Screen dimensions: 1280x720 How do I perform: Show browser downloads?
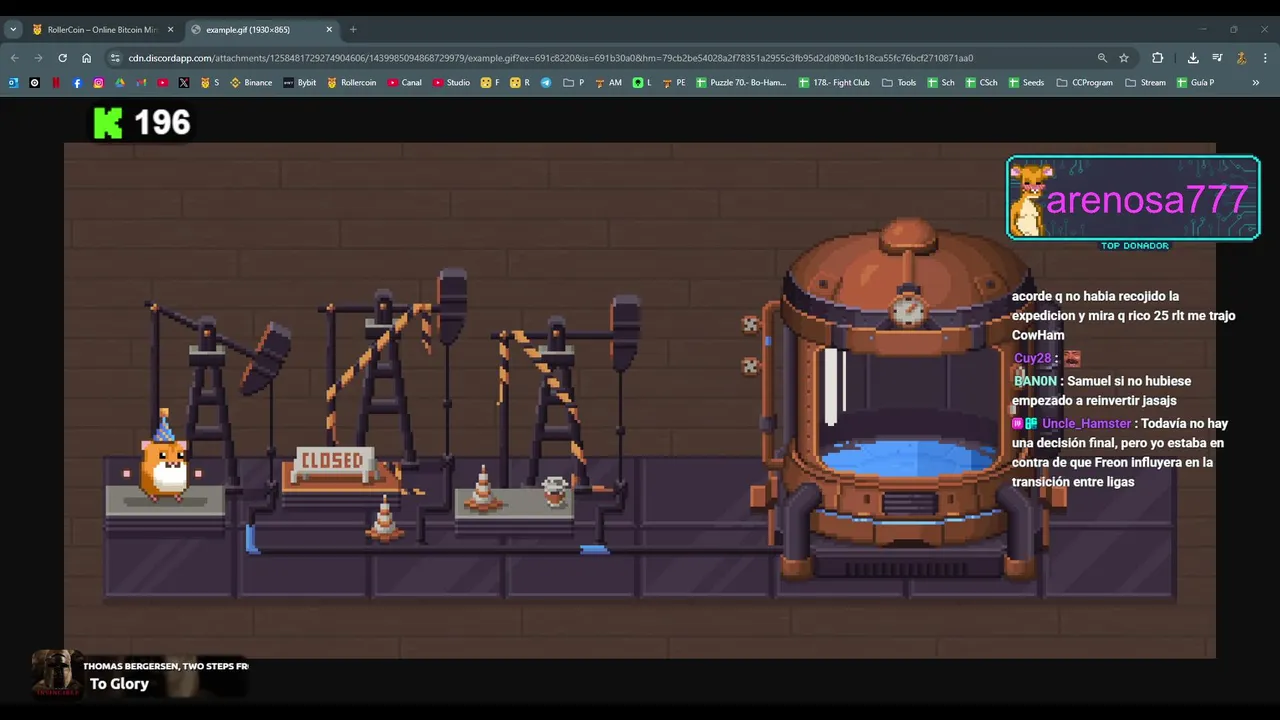click(x=1193, y=58)
